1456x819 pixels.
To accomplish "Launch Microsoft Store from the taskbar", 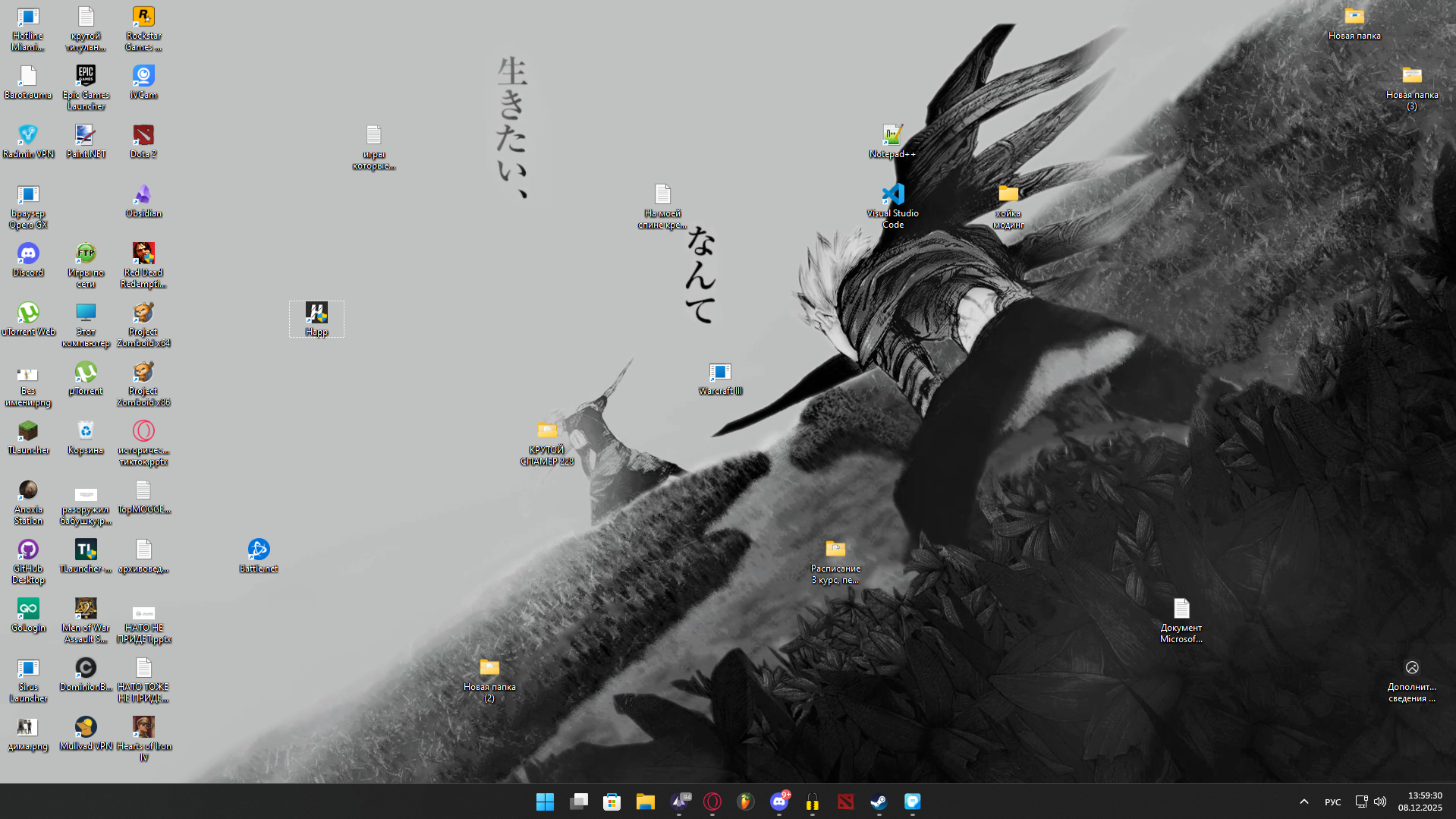I will pyautogui.click(x=612, y=802).
